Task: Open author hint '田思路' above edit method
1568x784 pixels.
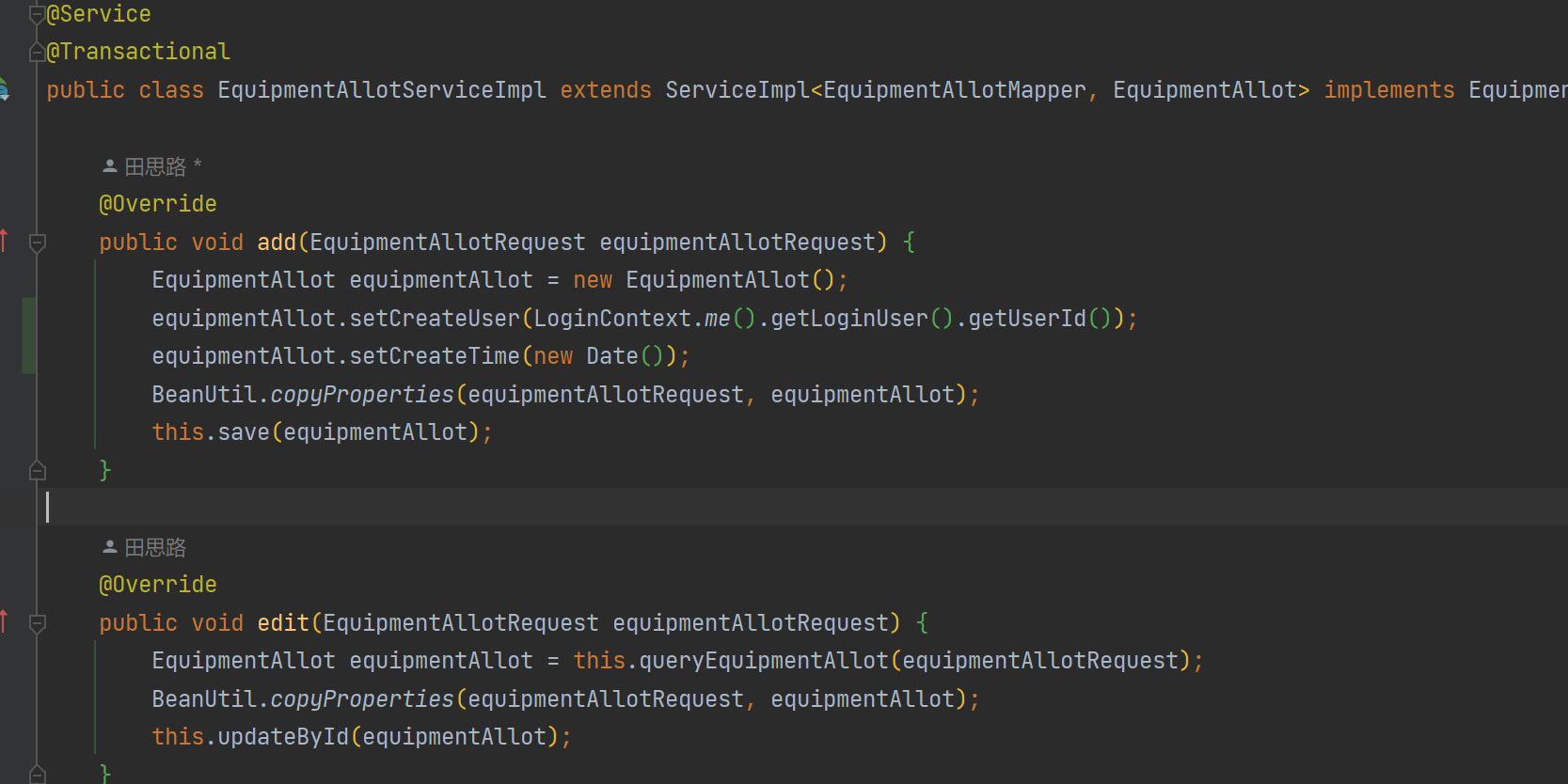Action: click(x=144, y=547)
